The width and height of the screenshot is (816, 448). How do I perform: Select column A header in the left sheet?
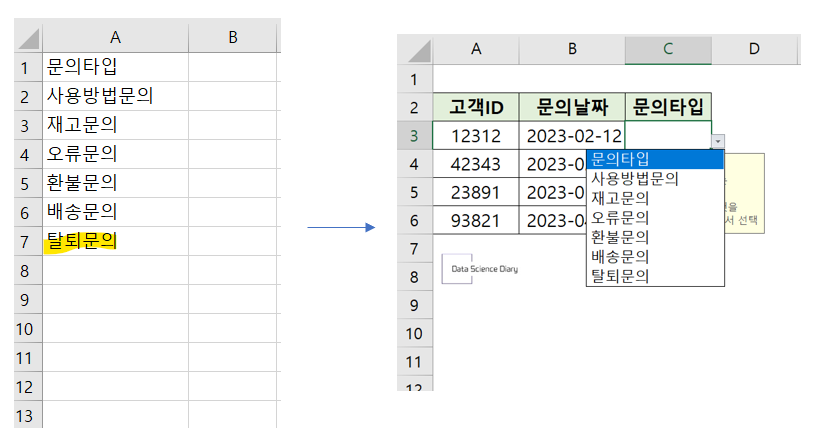(x=116, y=37)
